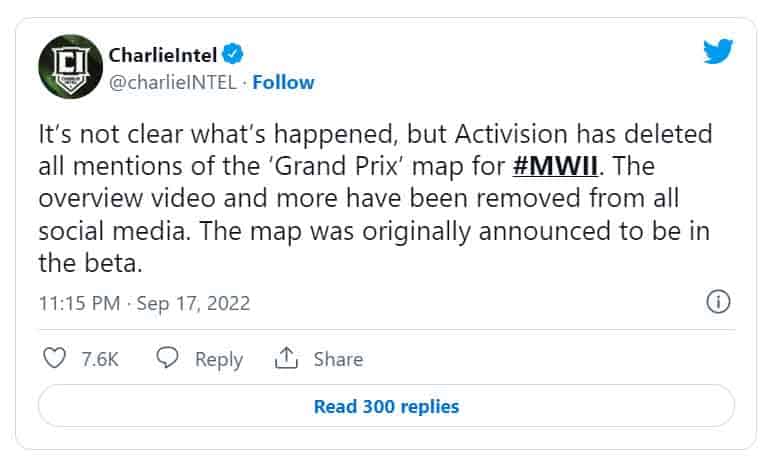
Task: Click the CharlieIntel display name
Action: click(x=162, y=54)
